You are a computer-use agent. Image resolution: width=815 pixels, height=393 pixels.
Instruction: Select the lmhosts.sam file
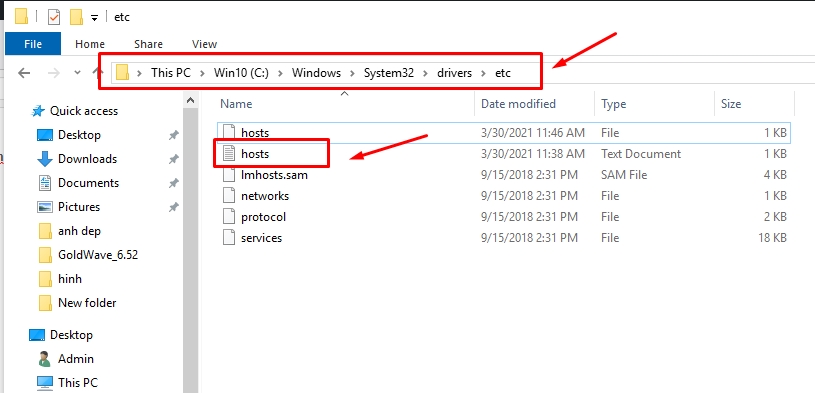pyautogui.click(x=504, y=175)
